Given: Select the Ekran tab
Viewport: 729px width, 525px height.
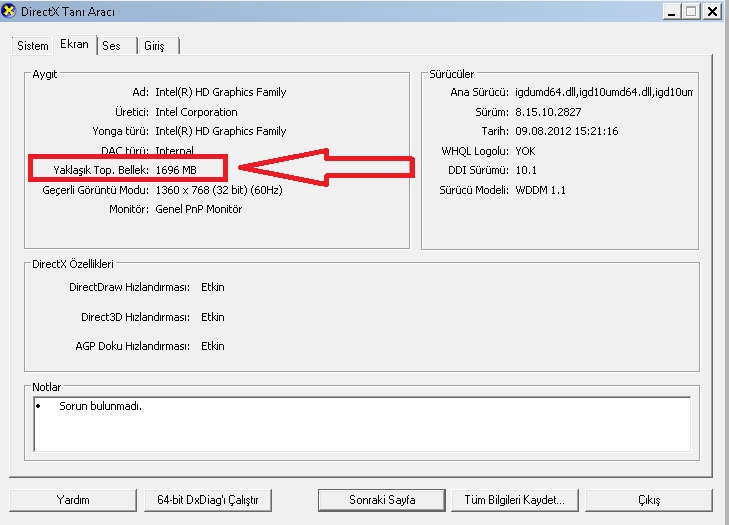Looking at the screenshot, I should [x=74, y=44].
